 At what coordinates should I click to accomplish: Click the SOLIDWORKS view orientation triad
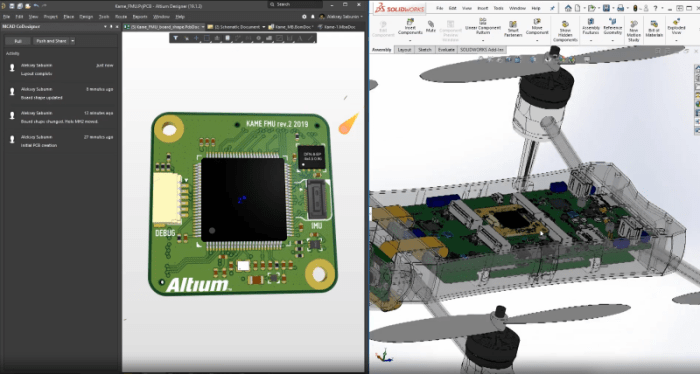tap(383, 356)
